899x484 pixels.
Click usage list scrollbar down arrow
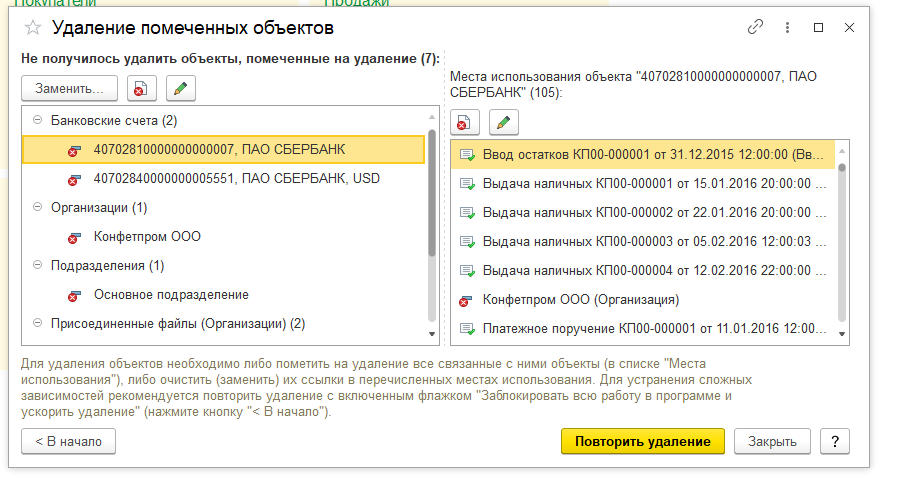[842, 334]
